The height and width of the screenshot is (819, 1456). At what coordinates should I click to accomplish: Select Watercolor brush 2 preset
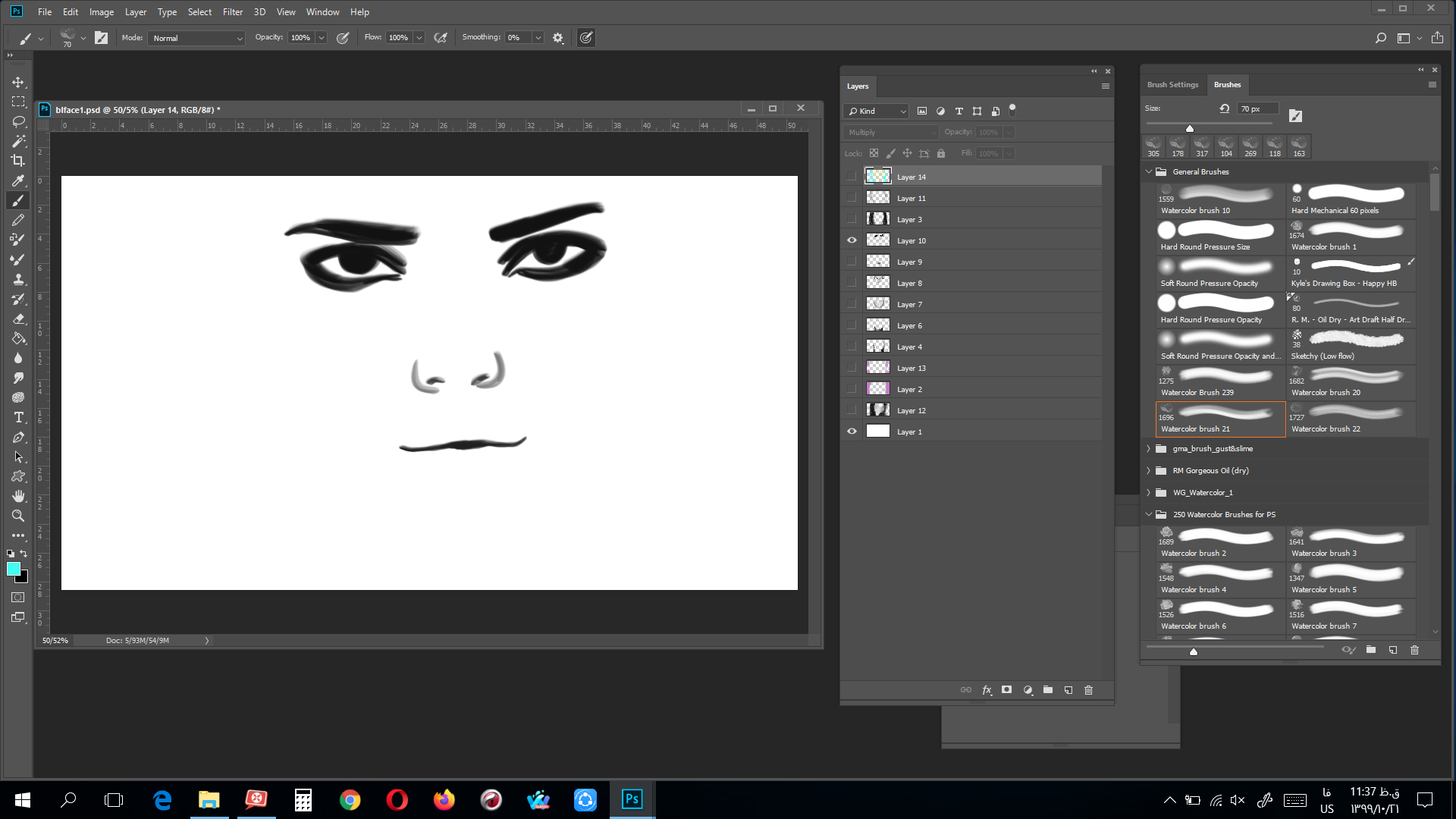[x=1220, y=544]
